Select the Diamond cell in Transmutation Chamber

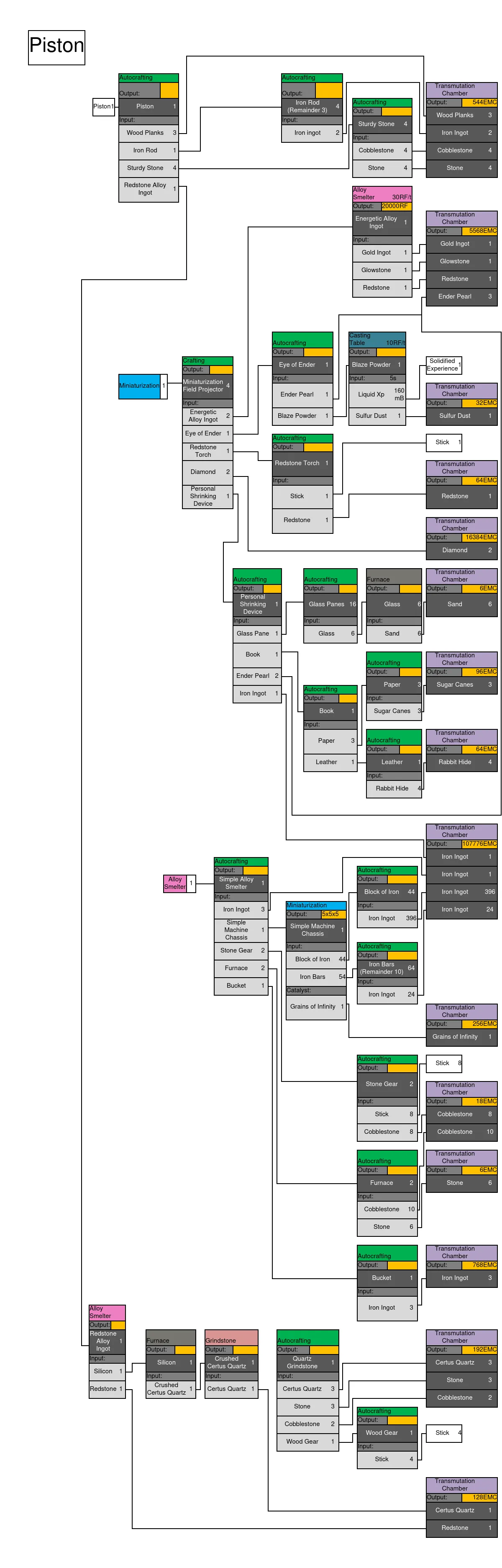tap(461, 550)
